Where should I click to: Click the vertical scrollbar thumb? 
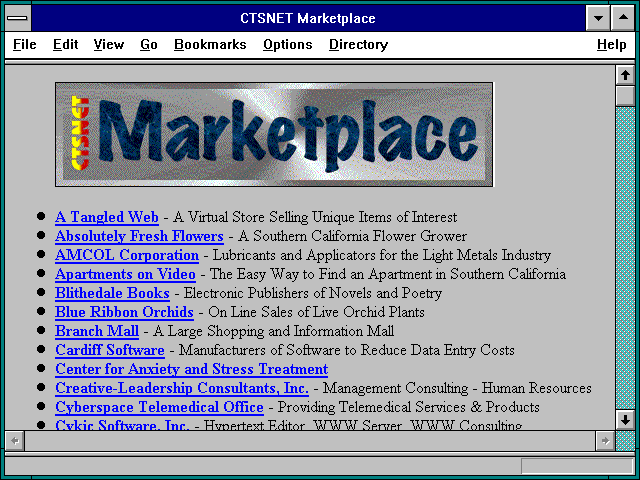pos(625,96)
